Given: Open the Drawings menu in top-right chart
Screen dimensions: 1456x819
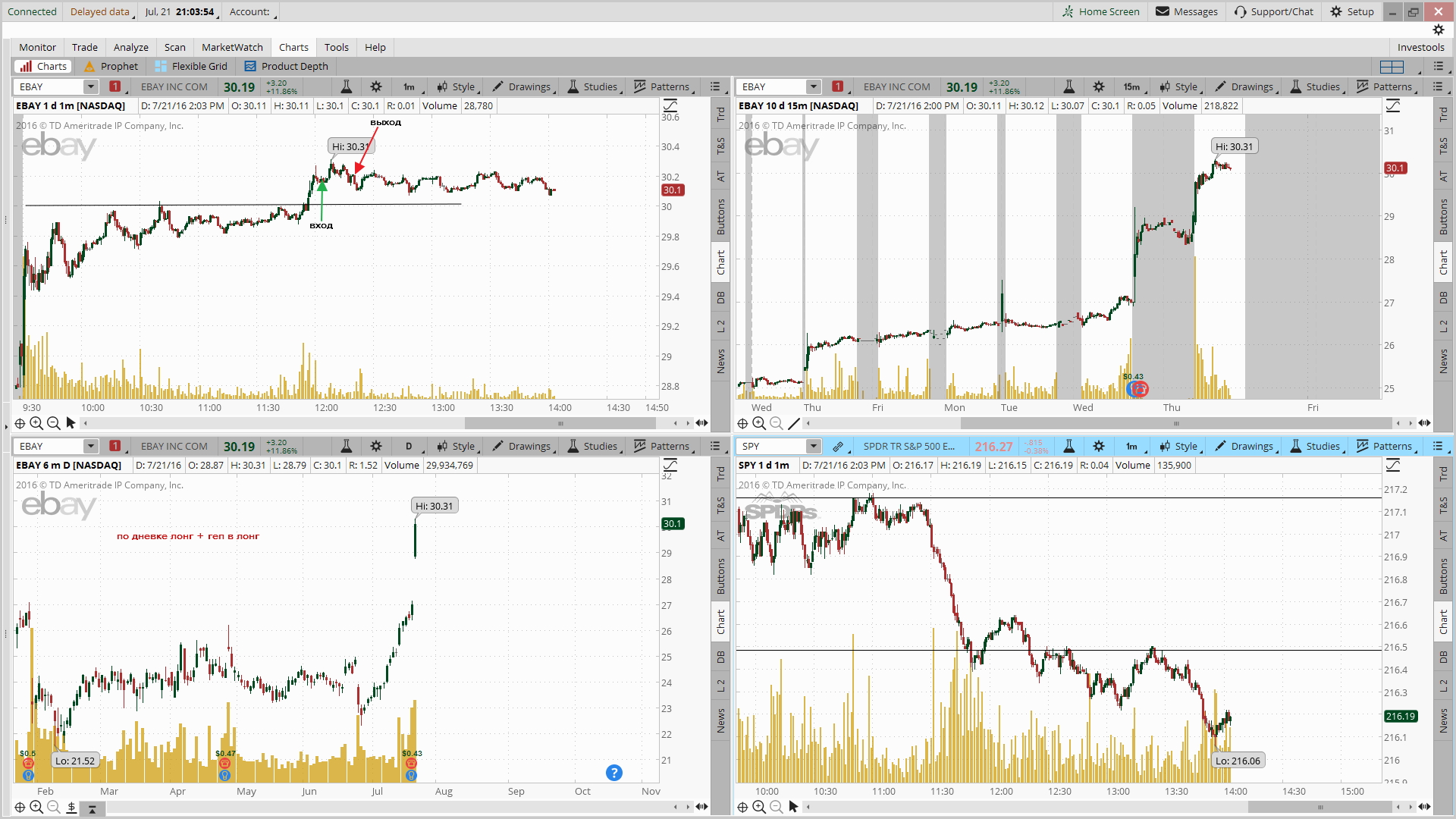Looking at the screenshot, I should point(1246,86).
